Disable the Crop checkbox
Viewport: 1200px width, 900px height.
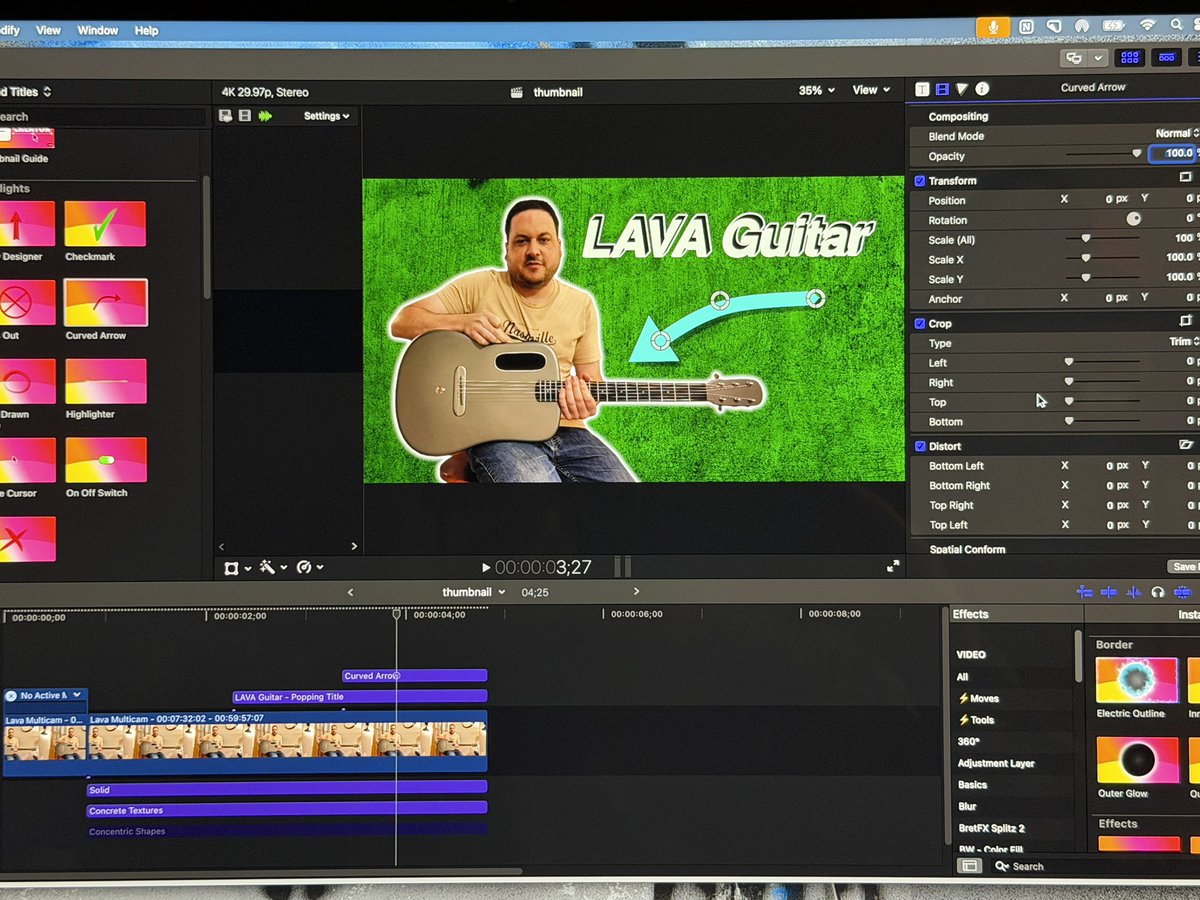click(920, 324)
